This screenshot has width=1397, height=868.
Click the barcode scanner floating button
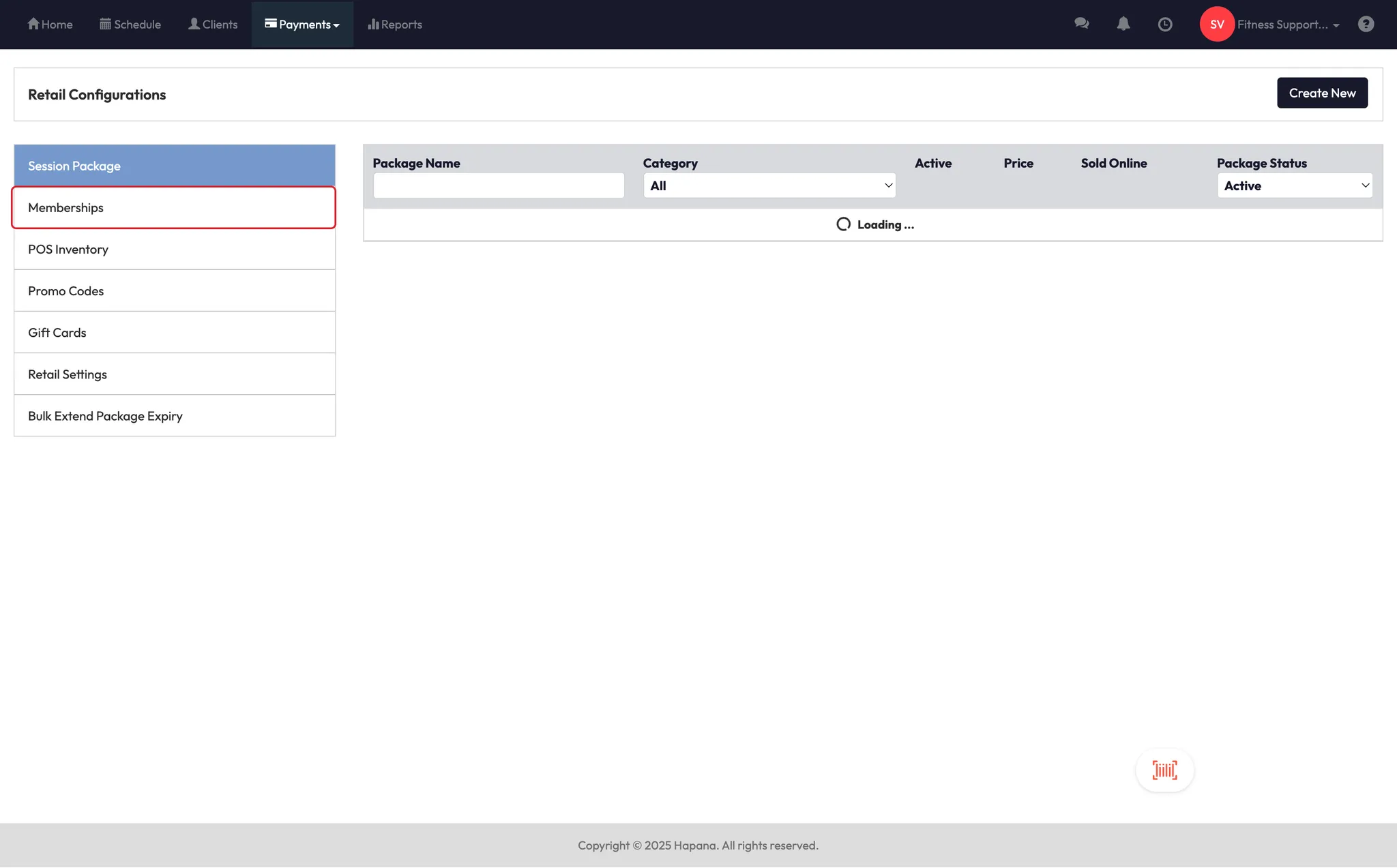click(x=1164, y=770)
